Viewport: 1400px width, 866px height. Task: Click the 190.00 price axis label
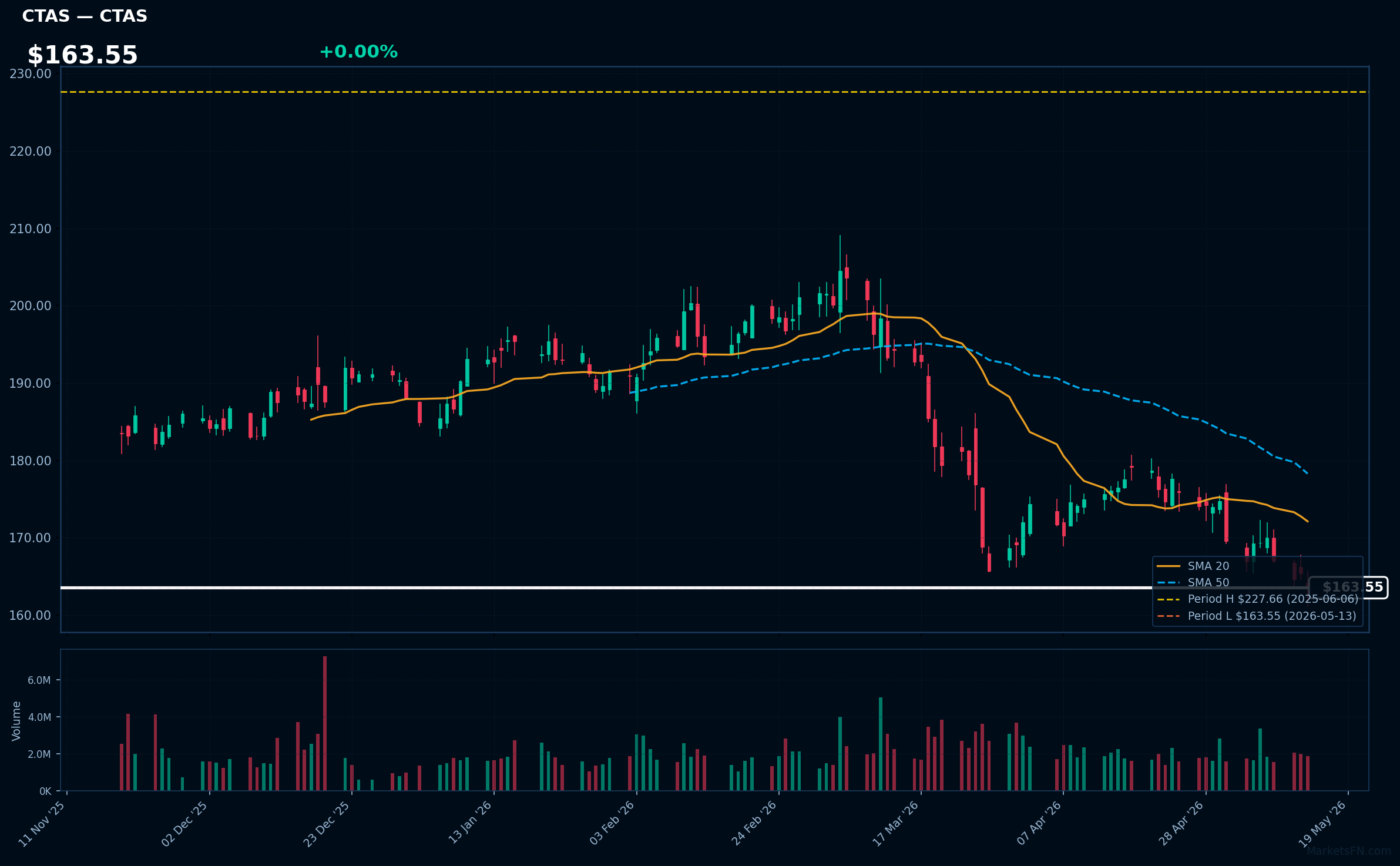click(x=31, y=383)
